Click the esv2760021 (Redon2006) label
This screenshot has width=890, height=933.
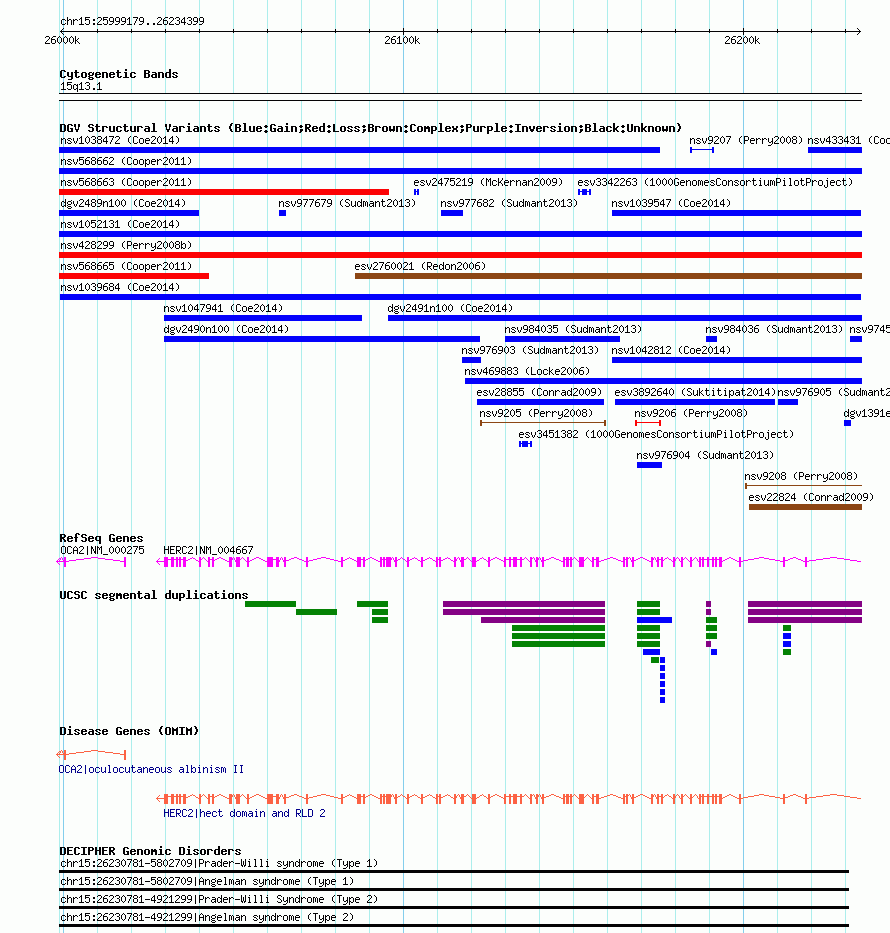(420, 266)
